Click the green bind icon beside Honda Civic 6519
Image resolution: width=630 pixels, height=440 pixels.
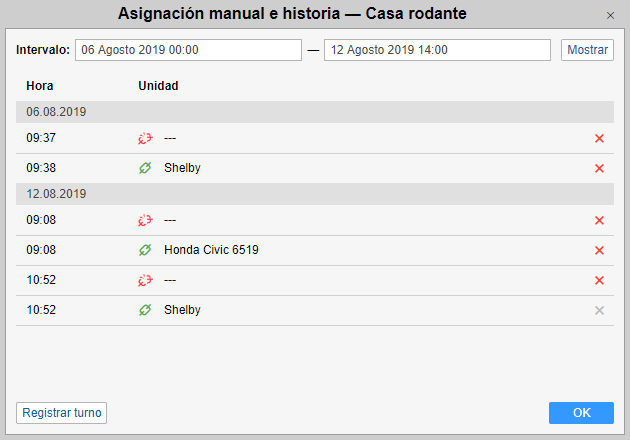(x=145, y=250)
